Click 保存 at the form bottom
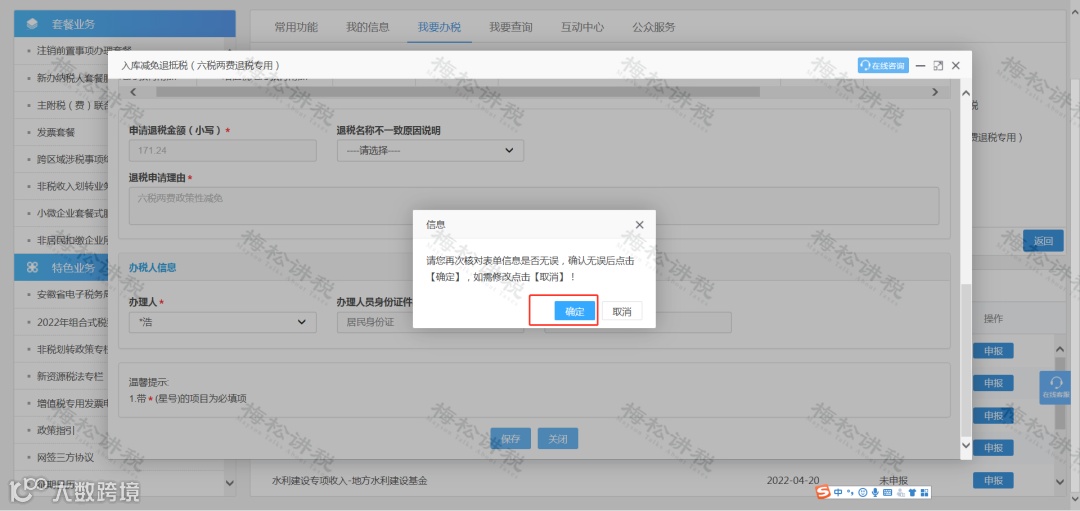Screen dimensions: 1080x511 click(x=510, y=439)
